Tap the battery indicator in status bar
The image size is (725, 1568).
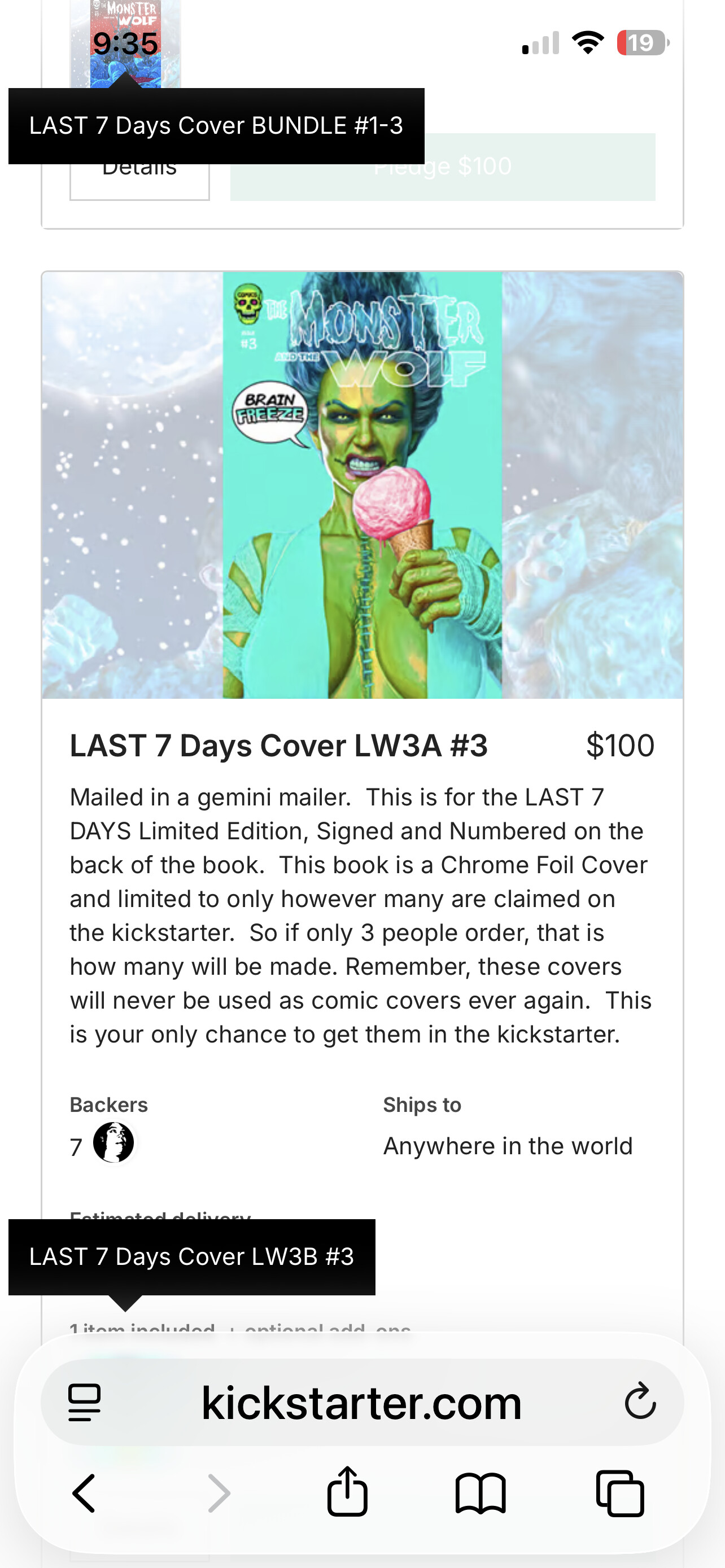(x=643, y=43)
